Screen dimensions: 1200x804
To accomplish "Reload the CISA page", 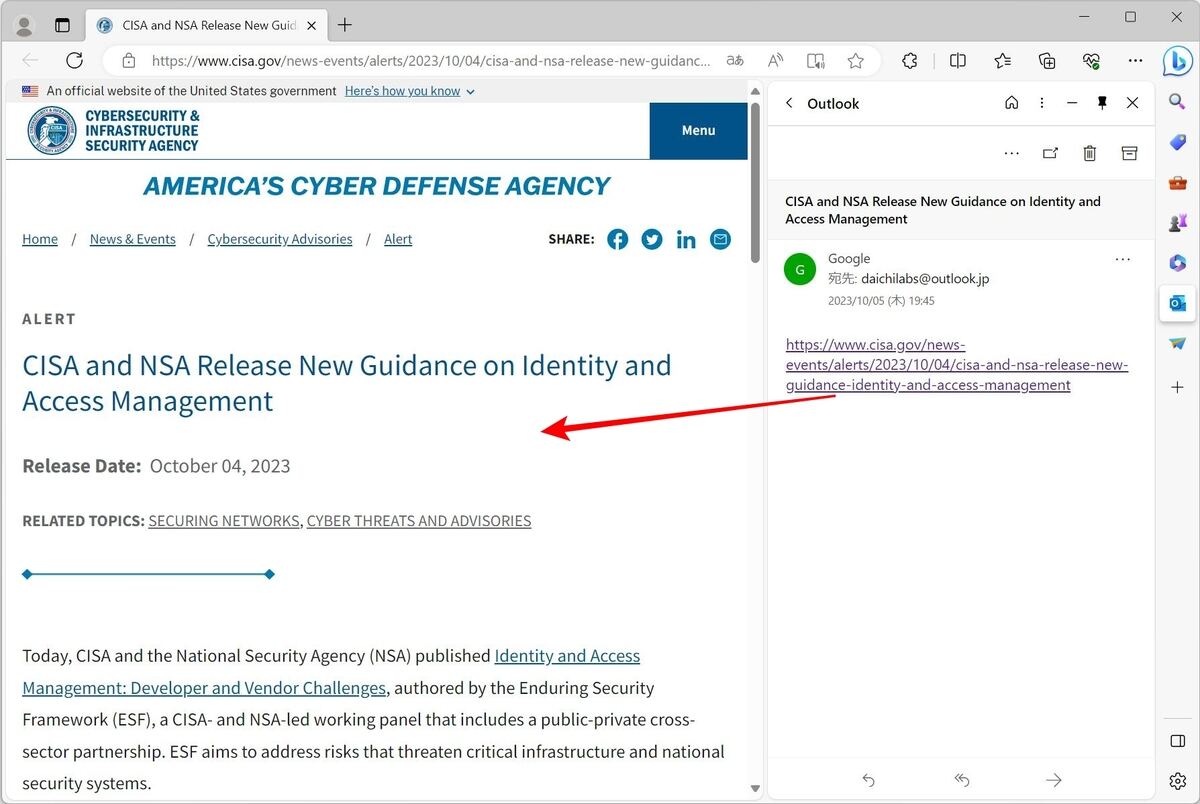I will point(74,60).
